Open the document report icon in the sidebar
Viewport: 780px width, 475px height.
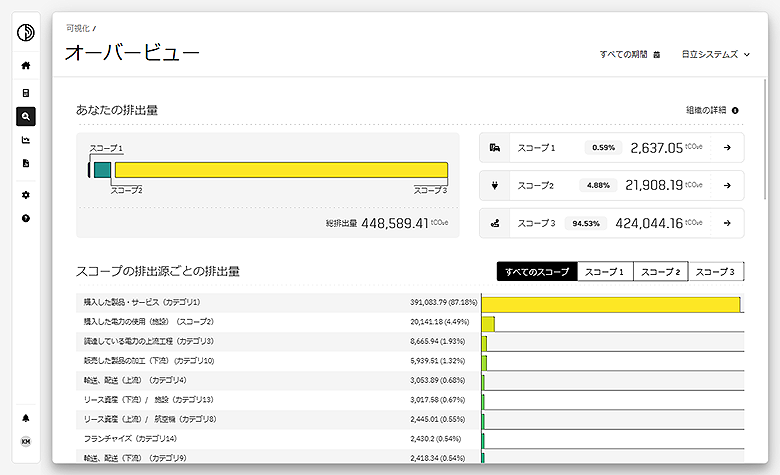pos(26,163)
